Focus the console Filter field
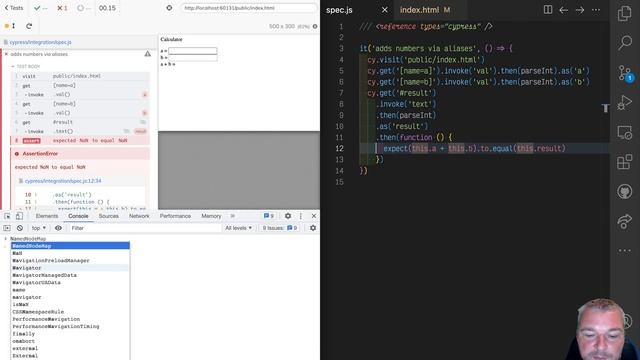 (145, 228)
